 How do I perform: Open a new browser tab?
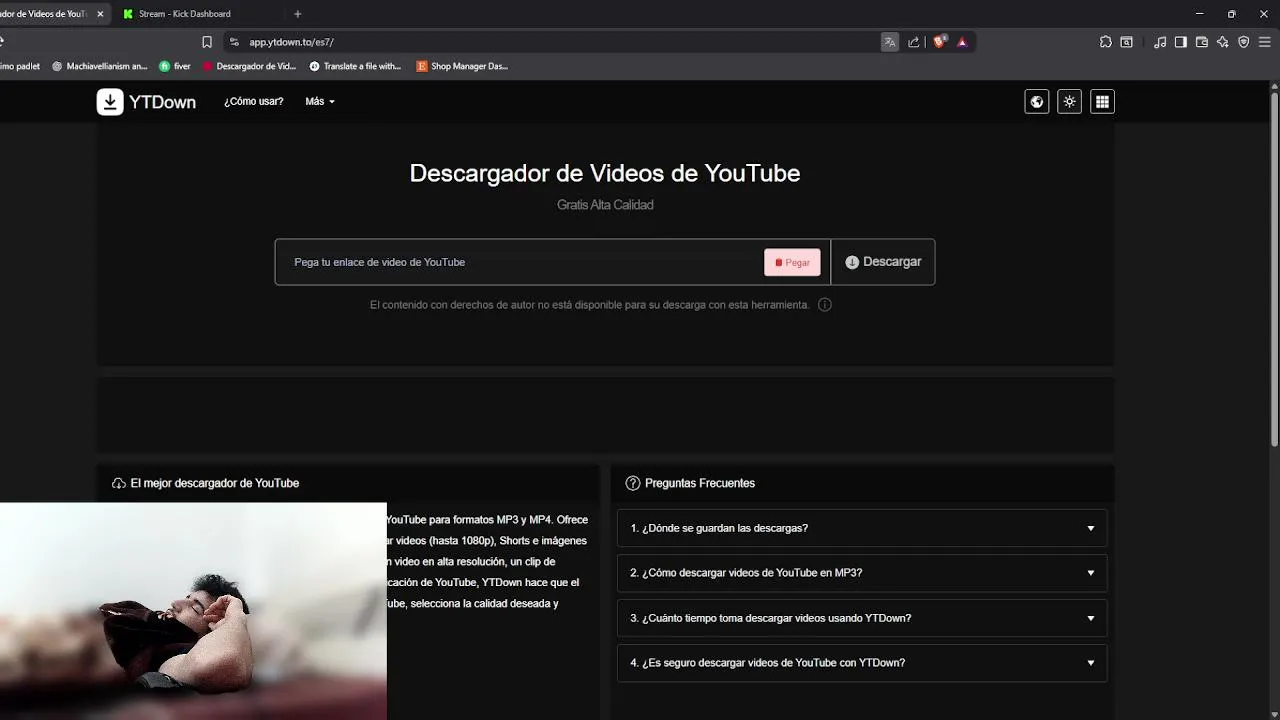click(x=297, y=14)
